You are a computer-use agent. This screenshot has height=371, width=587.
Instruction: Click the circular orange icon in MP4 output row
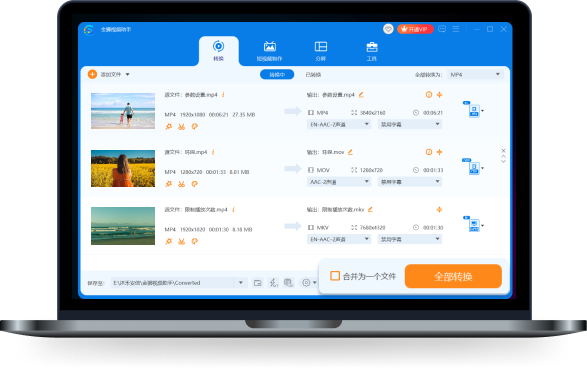(429, 95)
